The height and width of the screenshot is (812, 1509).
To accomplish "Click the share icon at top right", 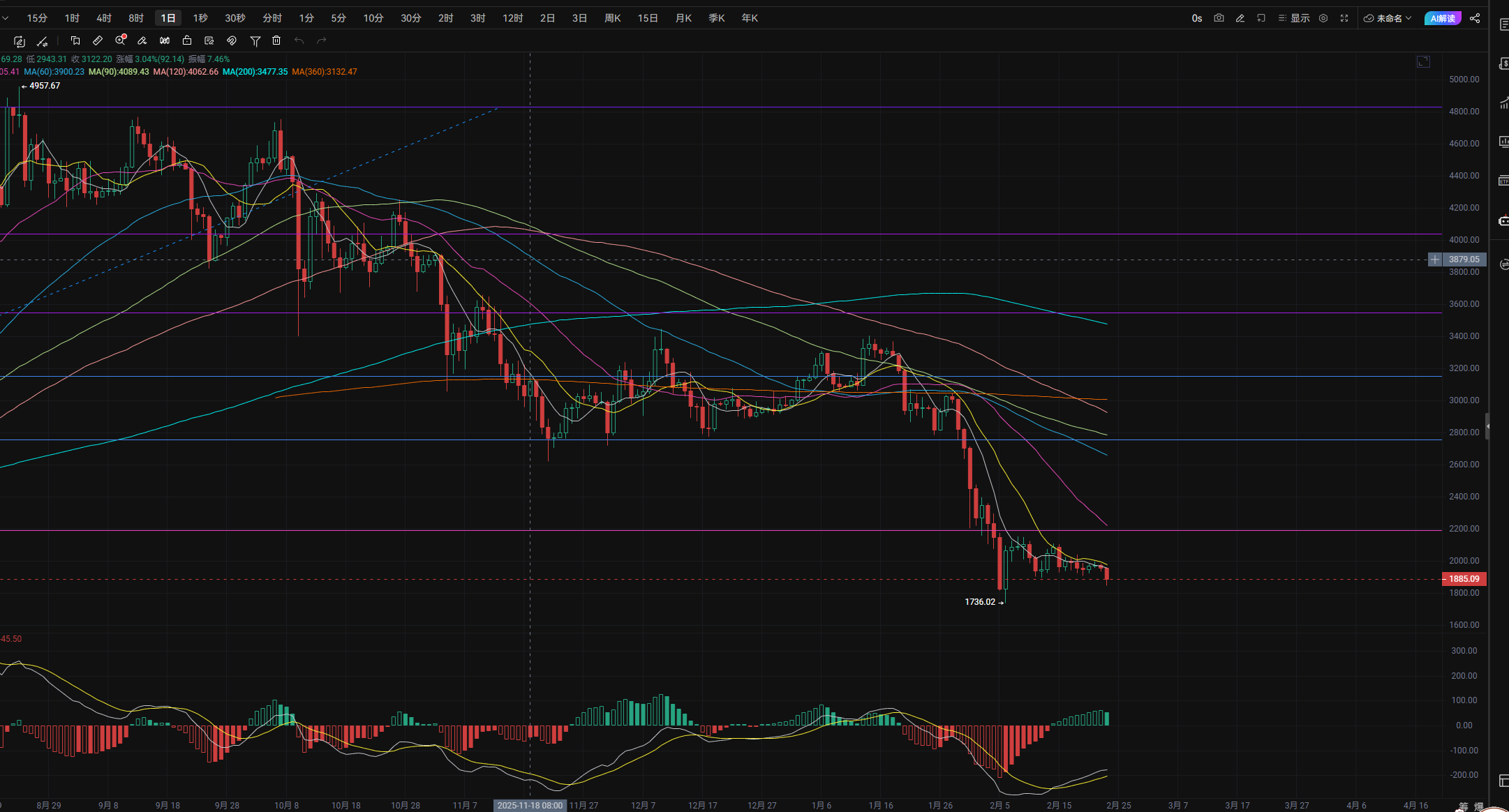I will (x=1475, y=18).
